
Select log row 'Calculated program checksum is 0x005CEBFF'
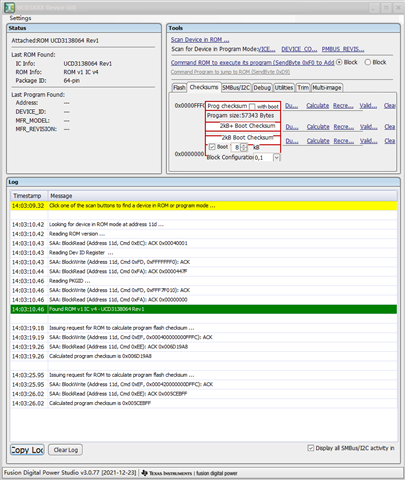204,403
